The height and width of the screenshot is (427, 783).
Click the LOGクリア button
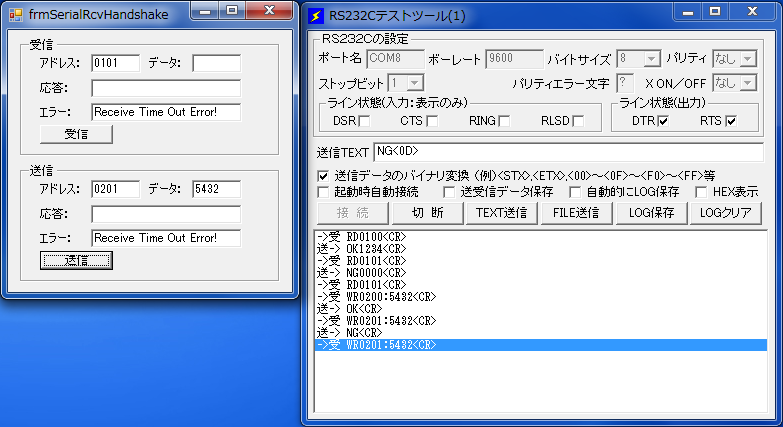click(726, 213)
